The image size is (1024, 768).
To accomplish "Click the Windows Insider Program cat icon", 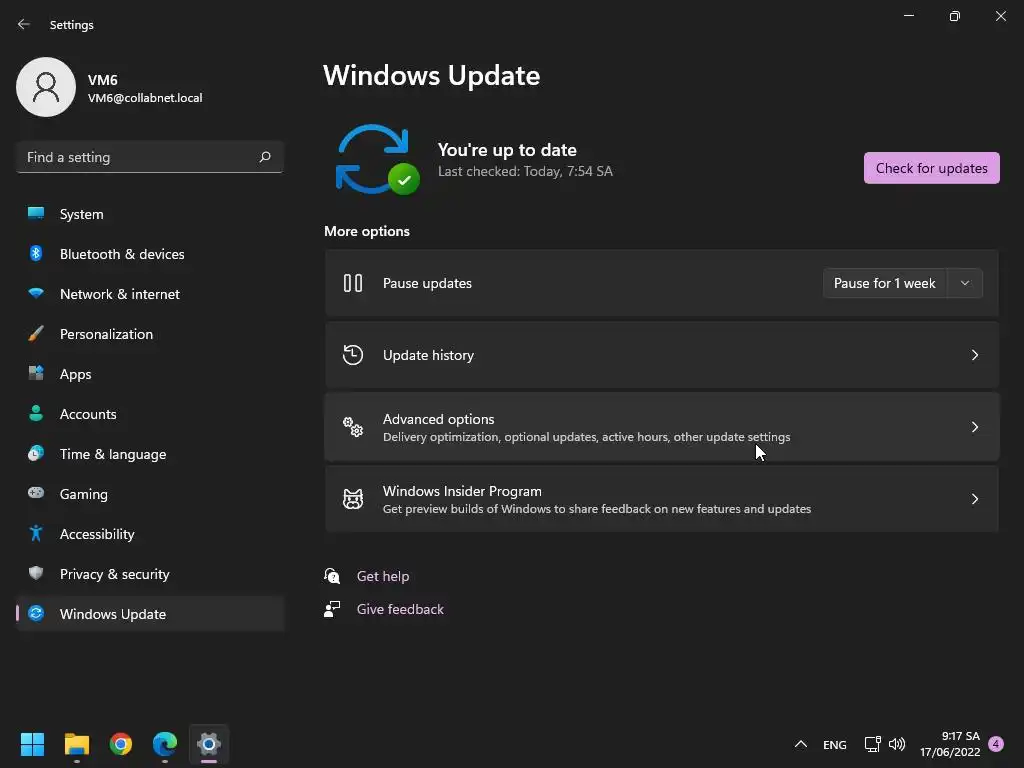I will [353, 499].
